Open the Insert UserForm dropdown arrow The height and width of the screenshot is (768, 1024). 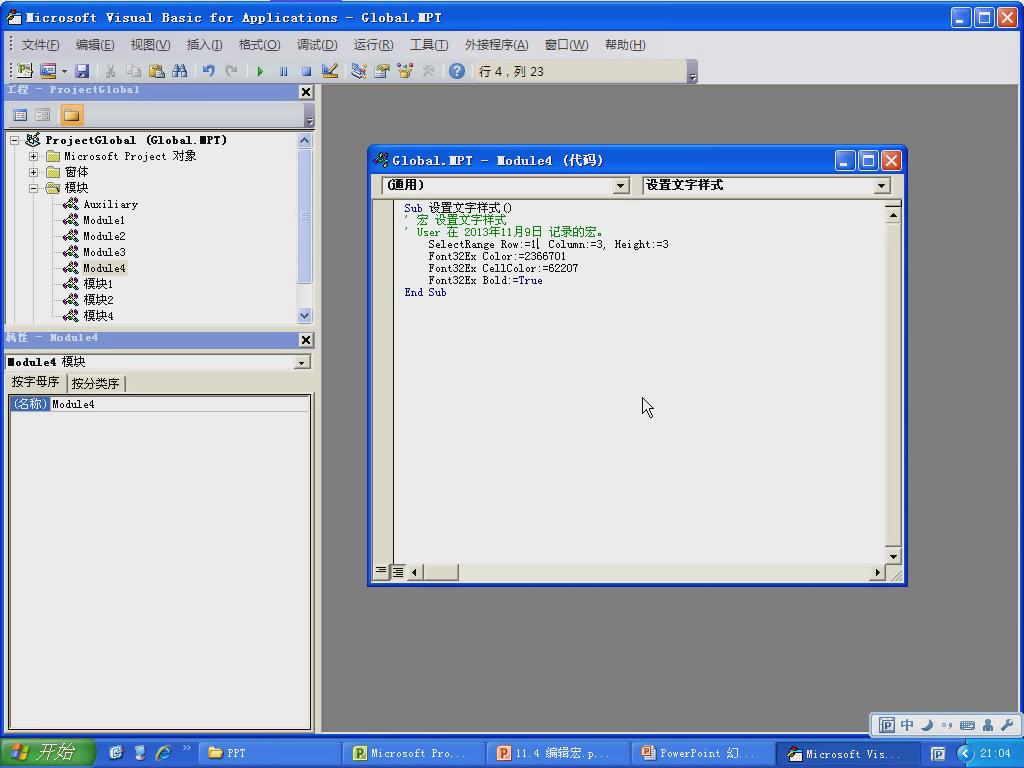[x=64, y=71]
